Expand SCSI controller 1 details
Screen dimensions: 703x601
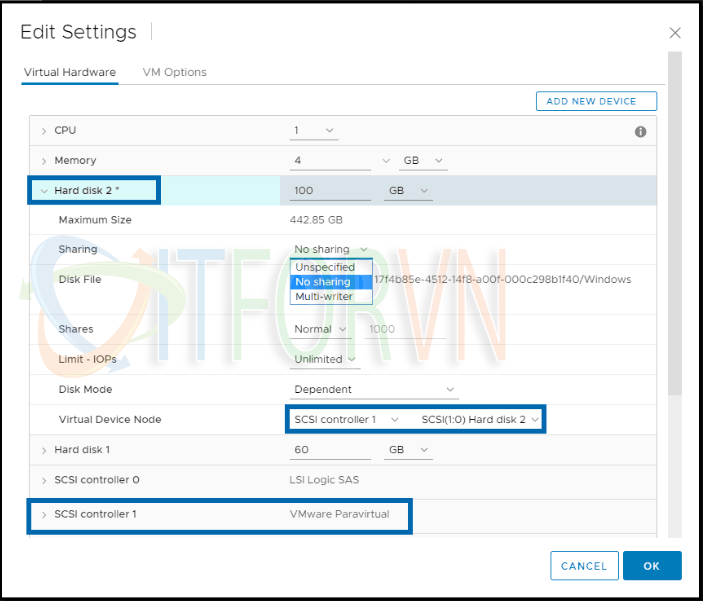tap(44, 514)
